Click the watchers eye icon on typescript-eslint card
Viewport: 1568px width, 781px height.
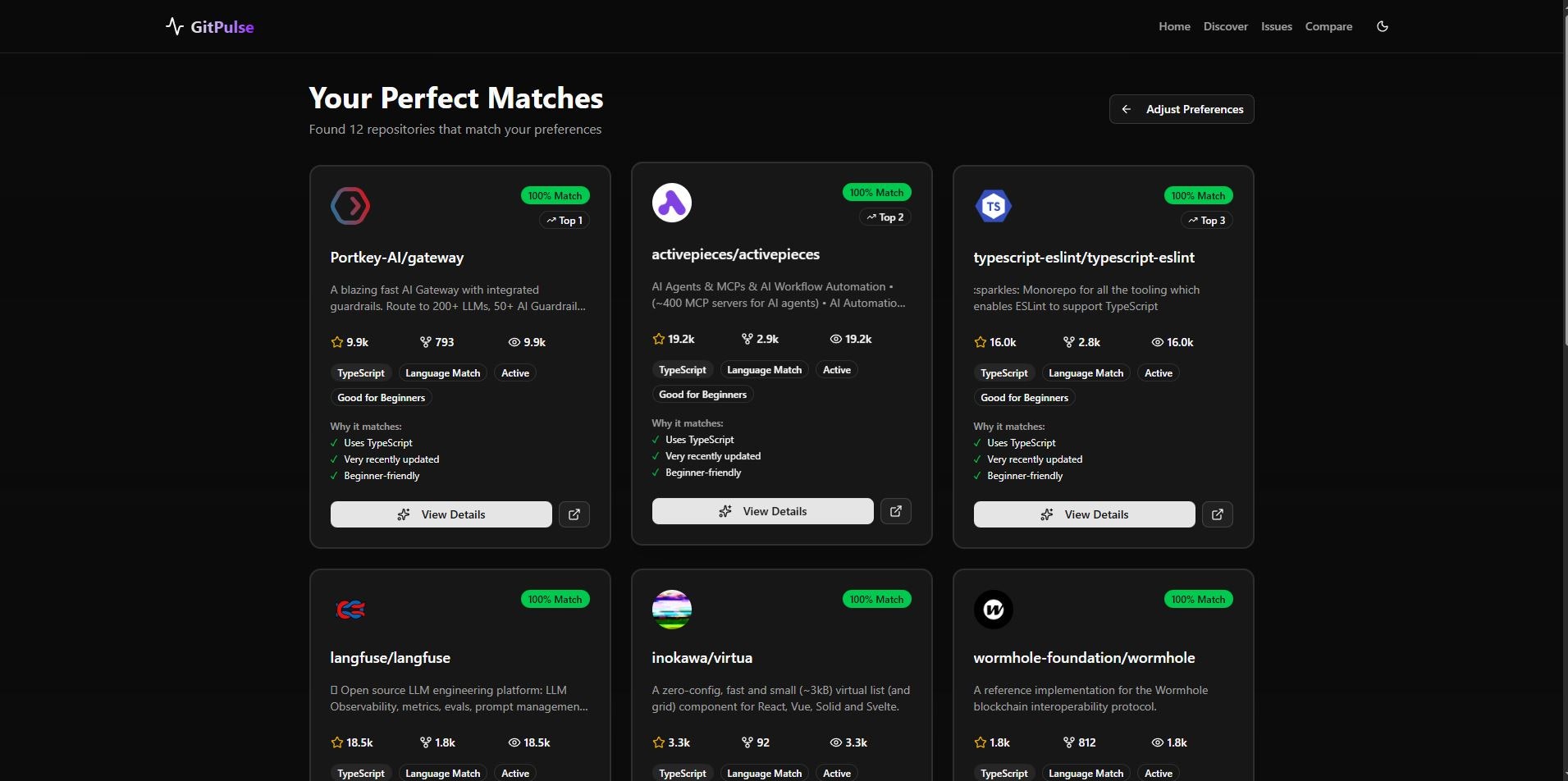point(1156,342)
